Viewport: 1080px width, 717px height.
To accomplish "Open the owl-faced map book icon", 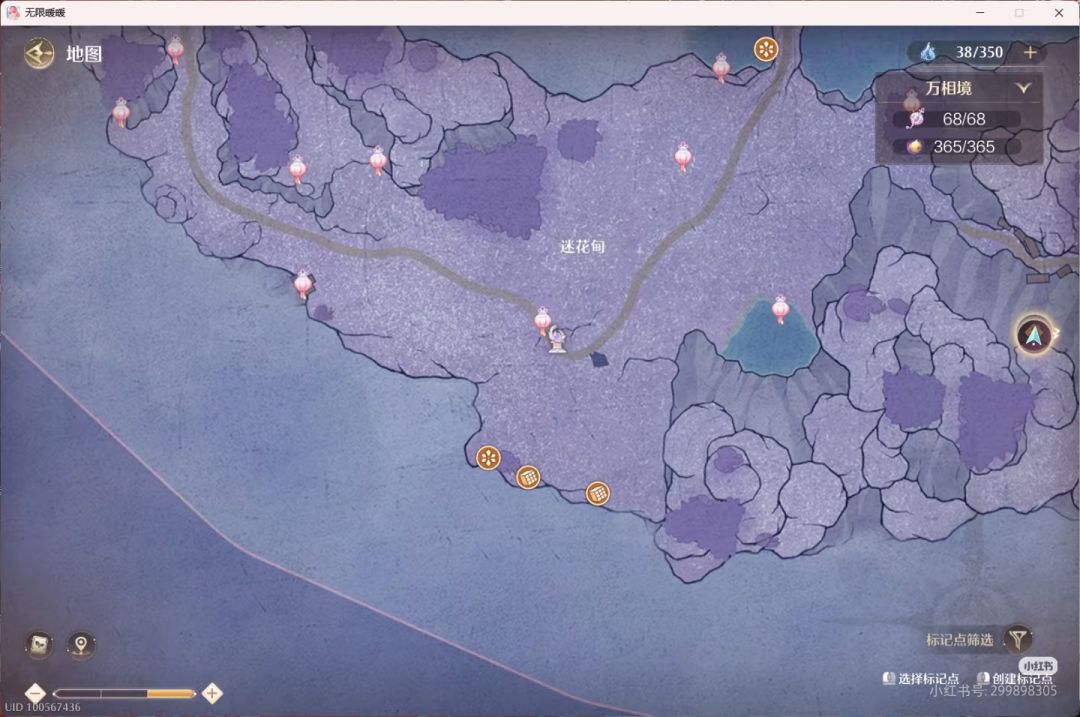I will [39, 645].
